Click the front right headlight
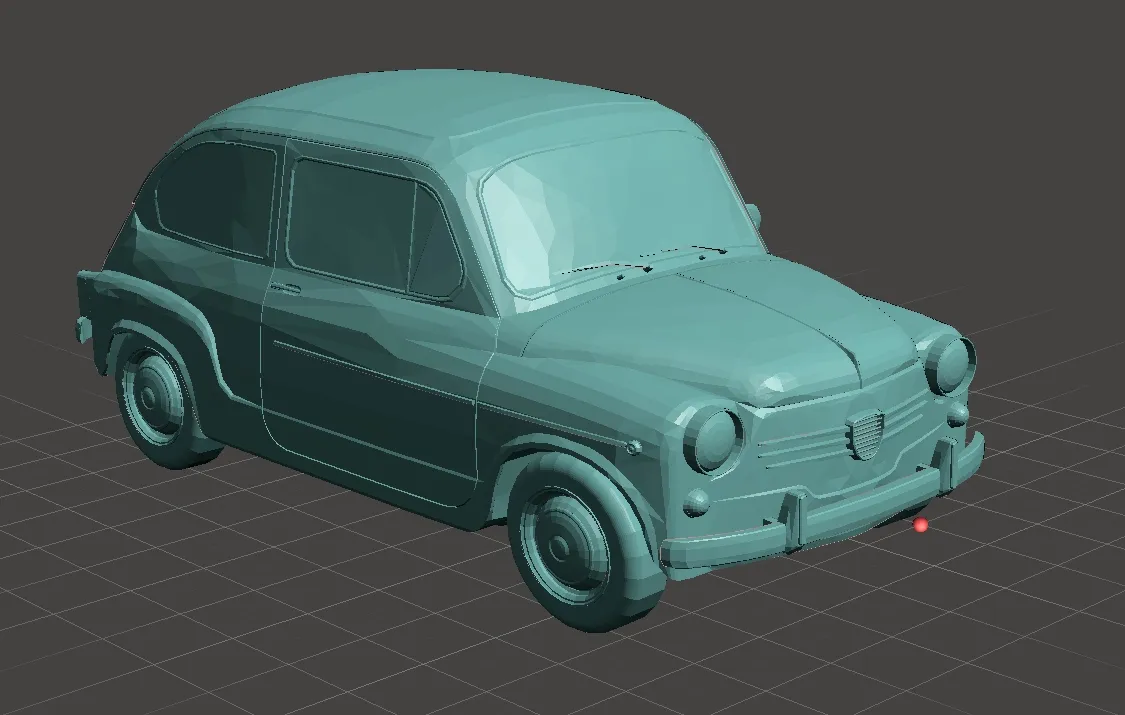Image resolution: width=1125 pixels, height=715 pixels. [x=950, y=366]
